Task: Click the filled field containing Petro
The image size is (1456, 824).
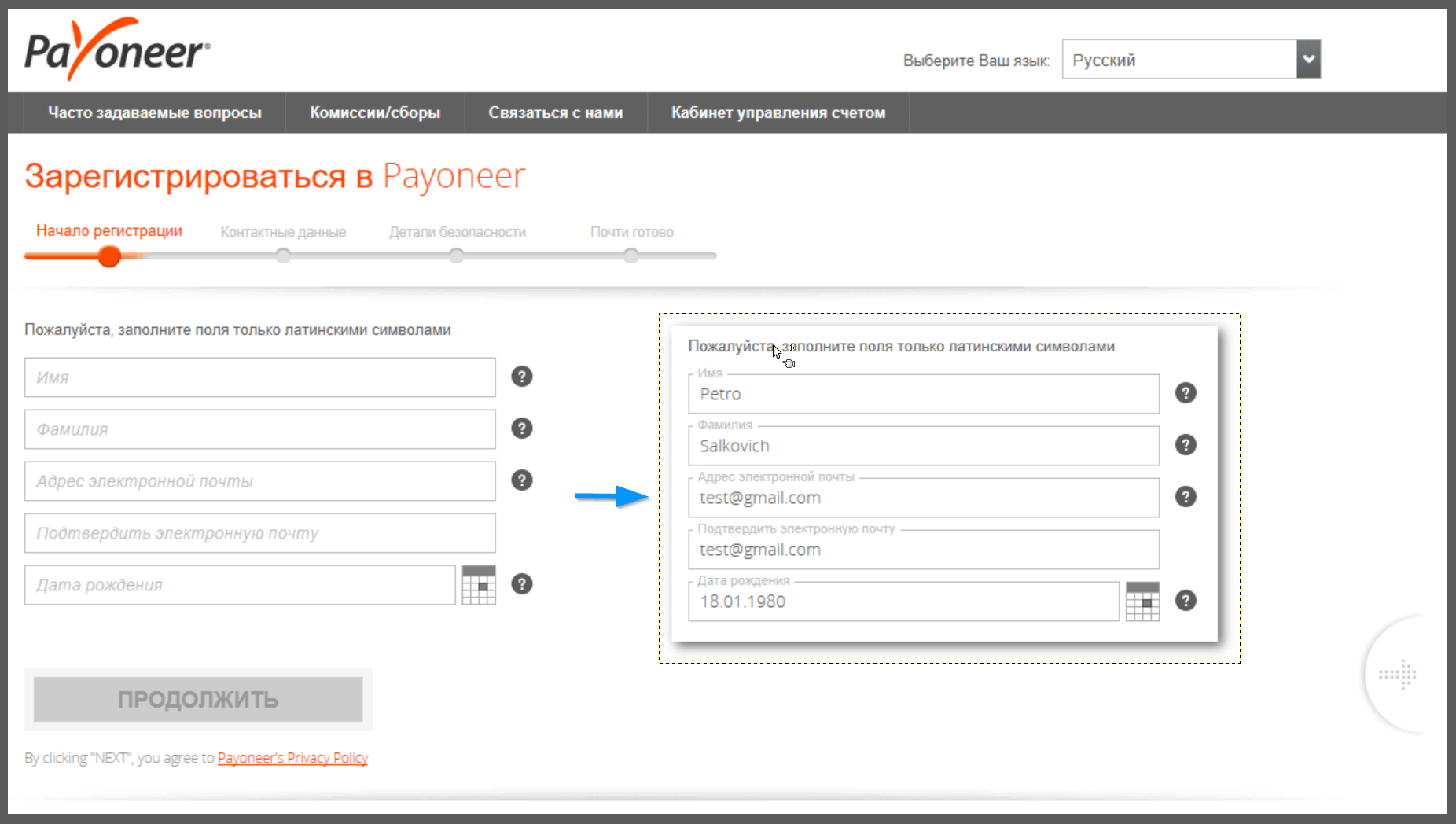Action: coord(924,394)
